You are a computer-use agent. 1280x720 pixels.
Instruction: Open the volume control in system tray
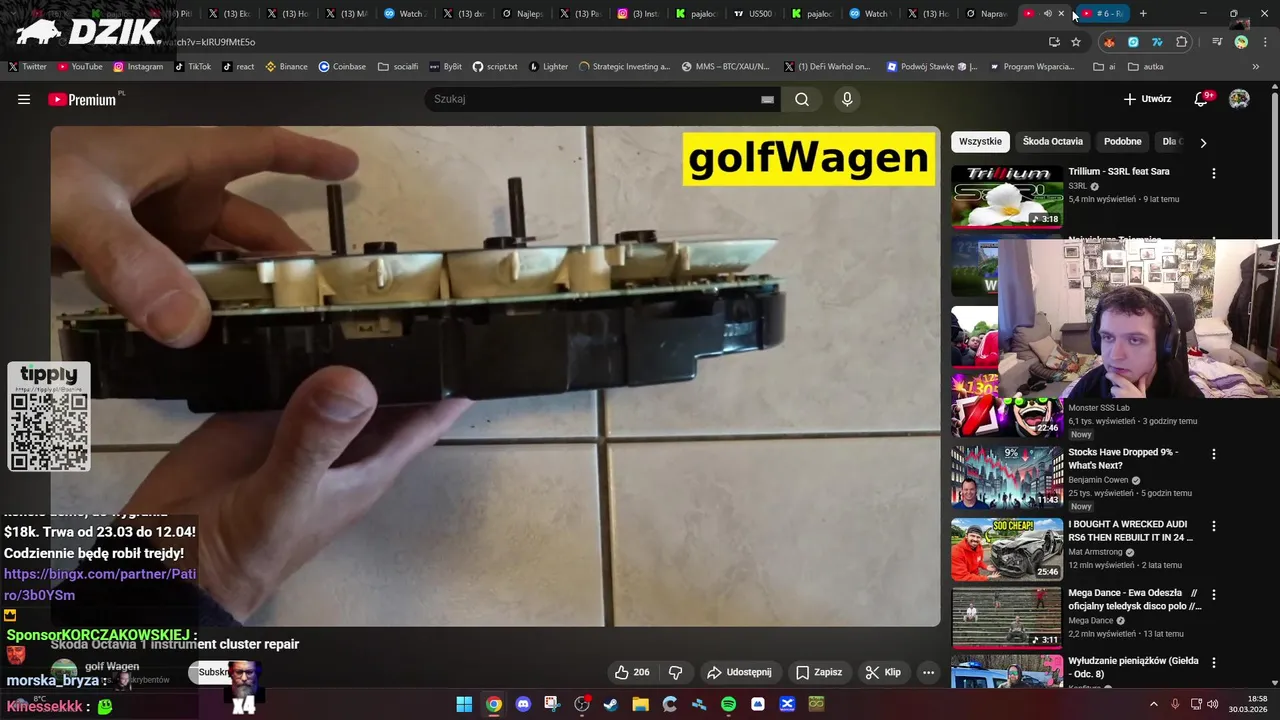click(1212, 704)
